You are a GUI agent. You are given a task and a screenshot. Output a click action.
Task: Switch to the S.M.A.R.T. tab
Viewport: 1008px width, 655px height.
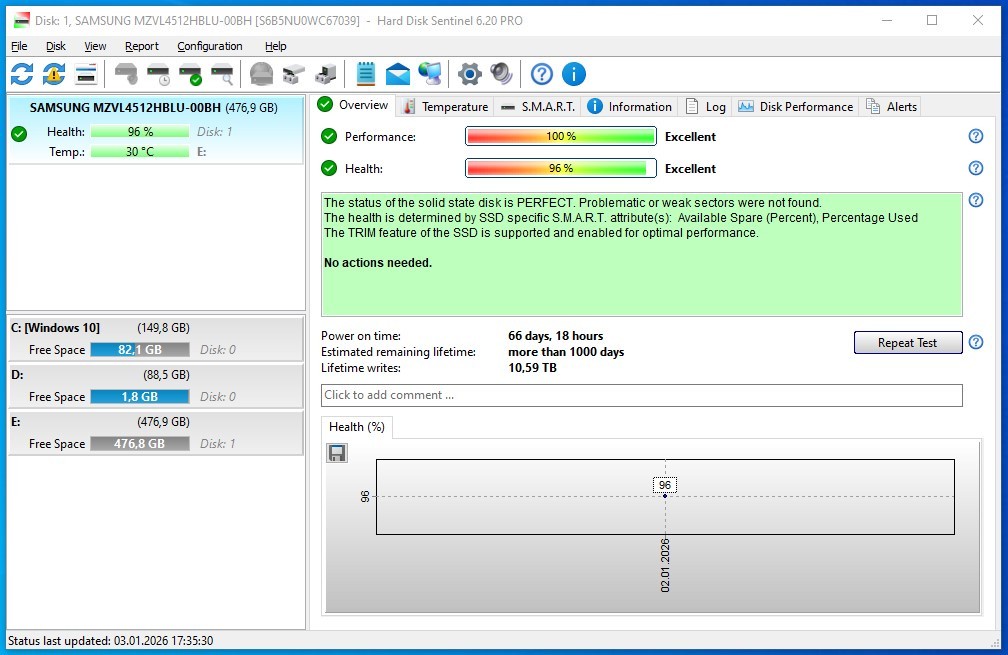538,107
